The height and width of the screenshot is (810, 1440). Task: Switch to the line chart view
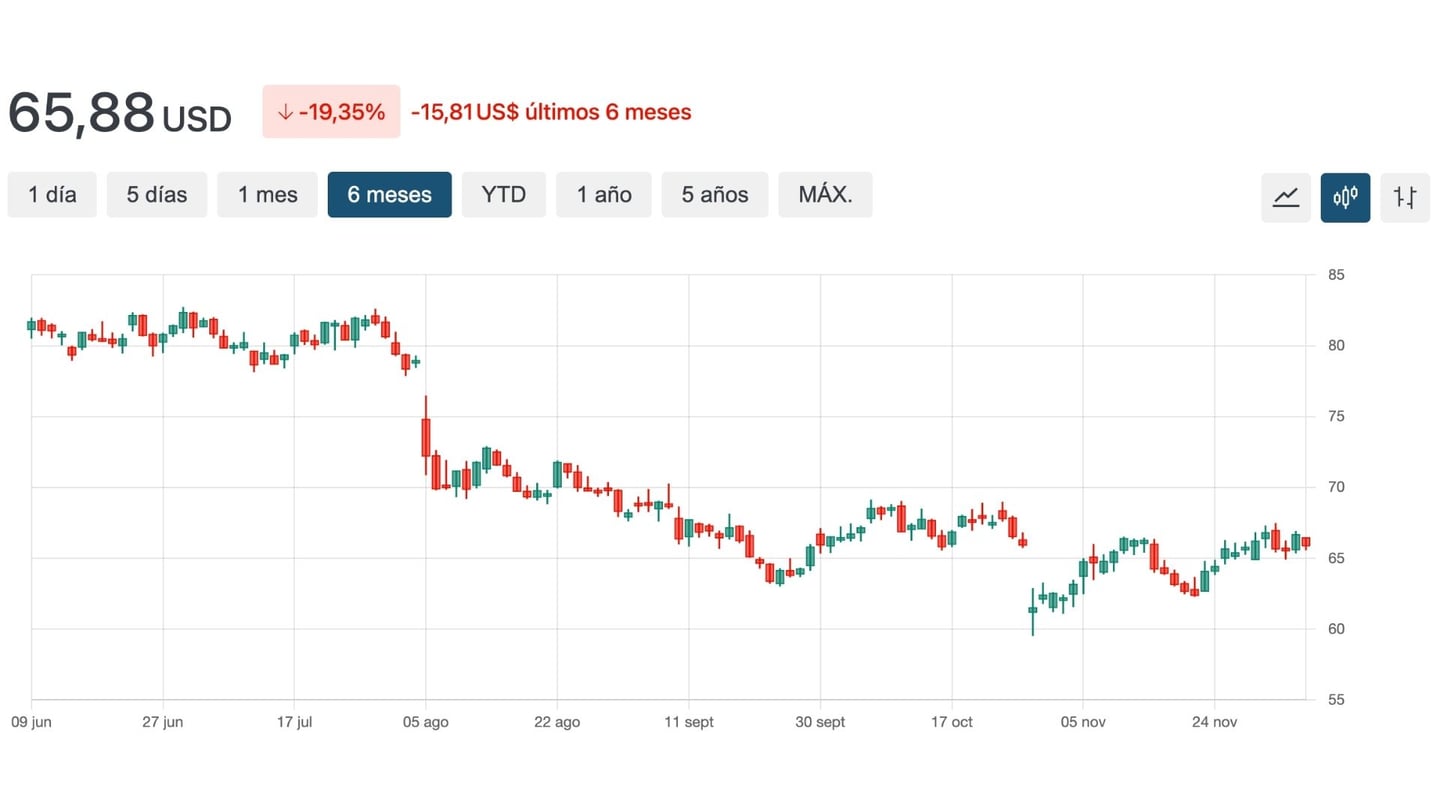point(1285,197)
